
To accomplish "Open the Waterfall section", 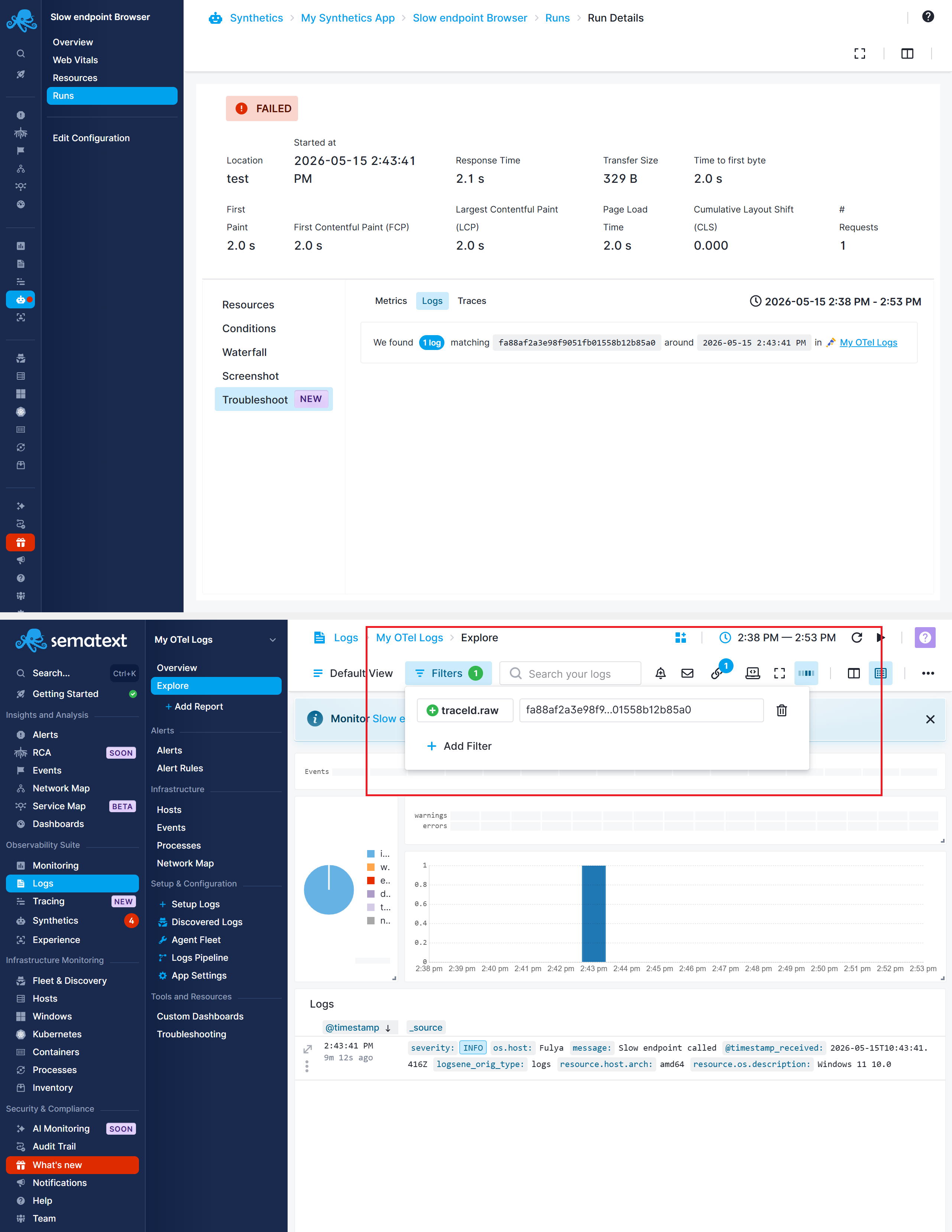I will (x=245, y=352).
